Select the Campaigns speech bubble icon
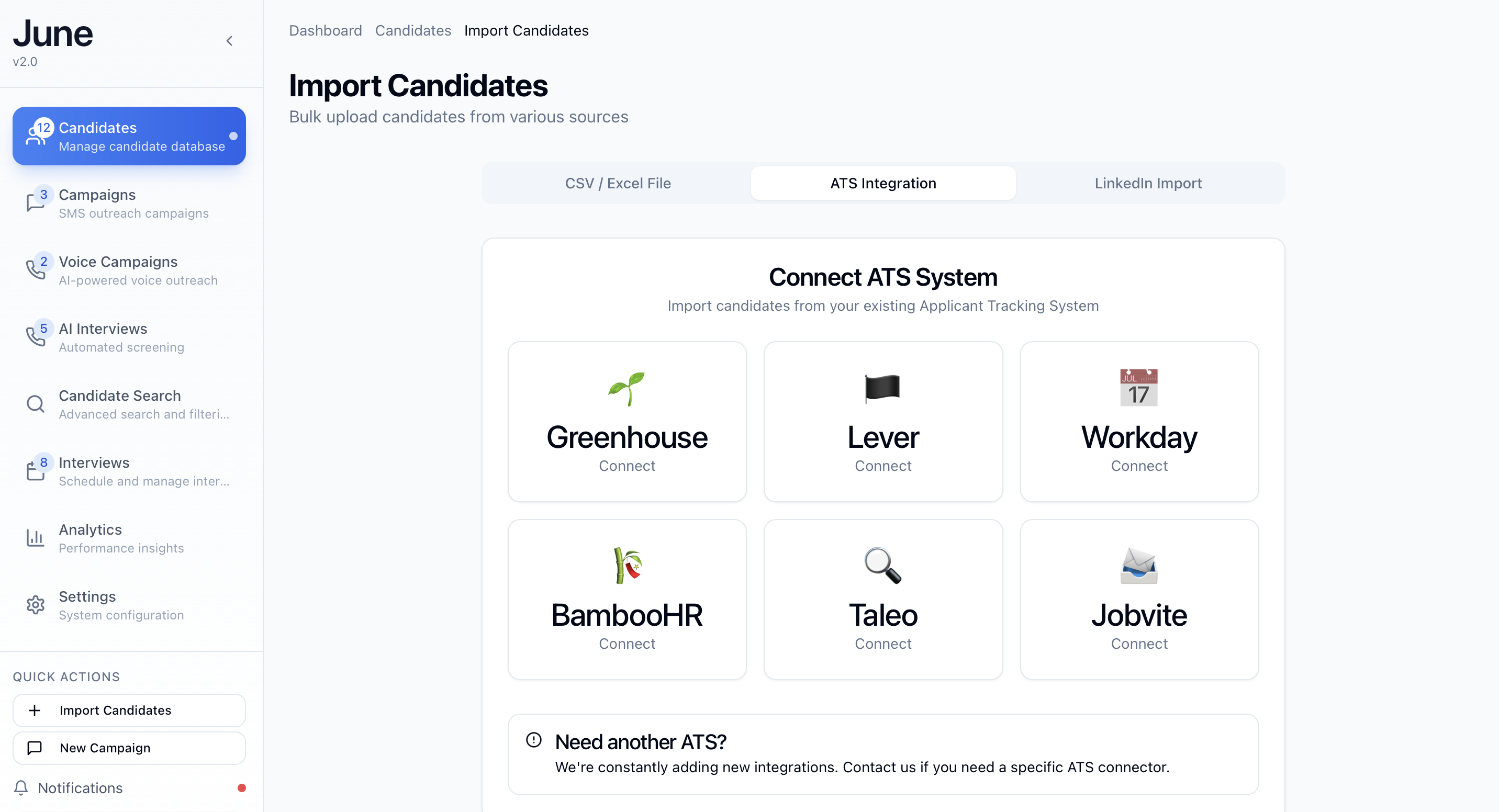 [36, 202]
